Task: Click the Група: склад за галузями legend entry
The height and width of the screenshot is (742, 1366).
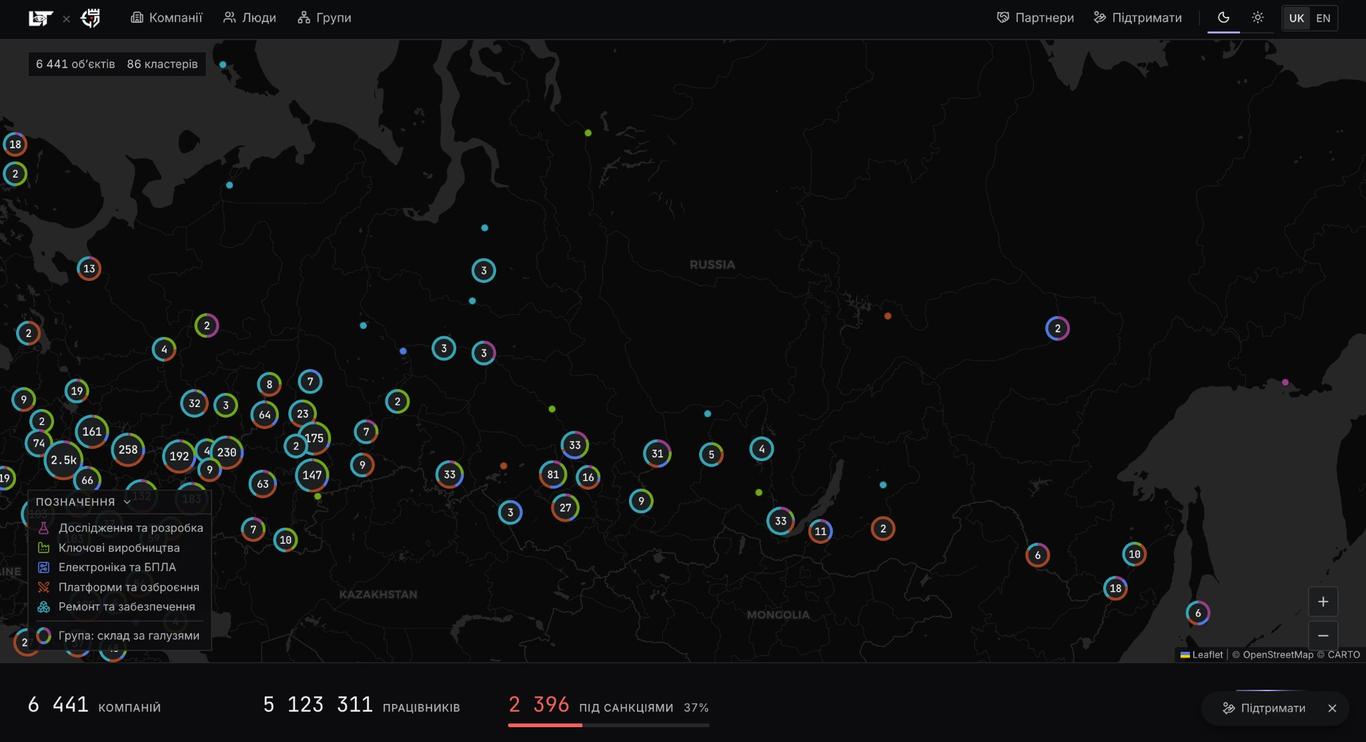Action: [x=118, y=635]
